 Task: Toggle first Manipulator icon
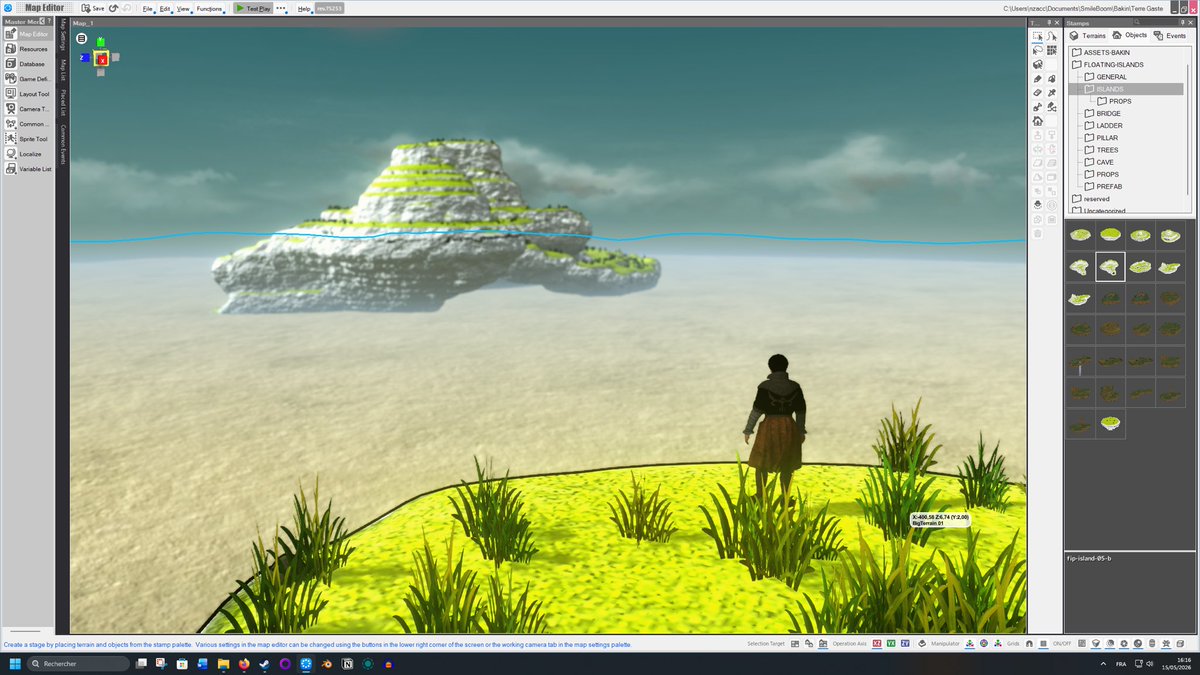969,644
